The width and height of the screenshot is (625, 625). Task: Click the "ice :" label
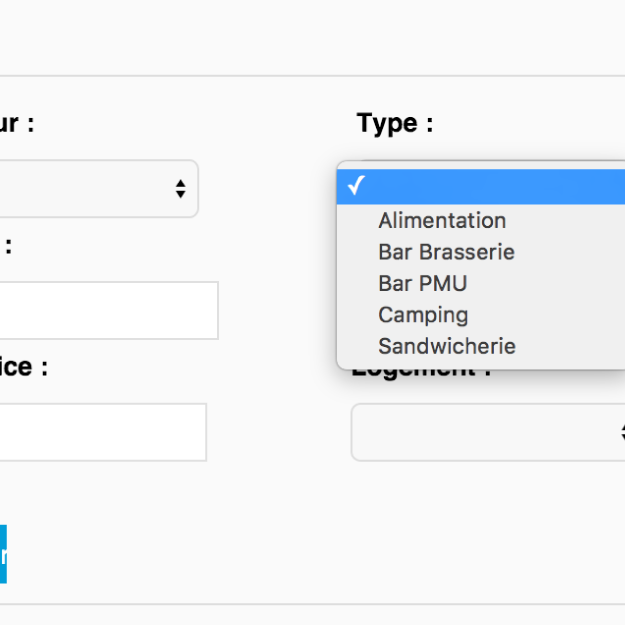tap(22, 367)
